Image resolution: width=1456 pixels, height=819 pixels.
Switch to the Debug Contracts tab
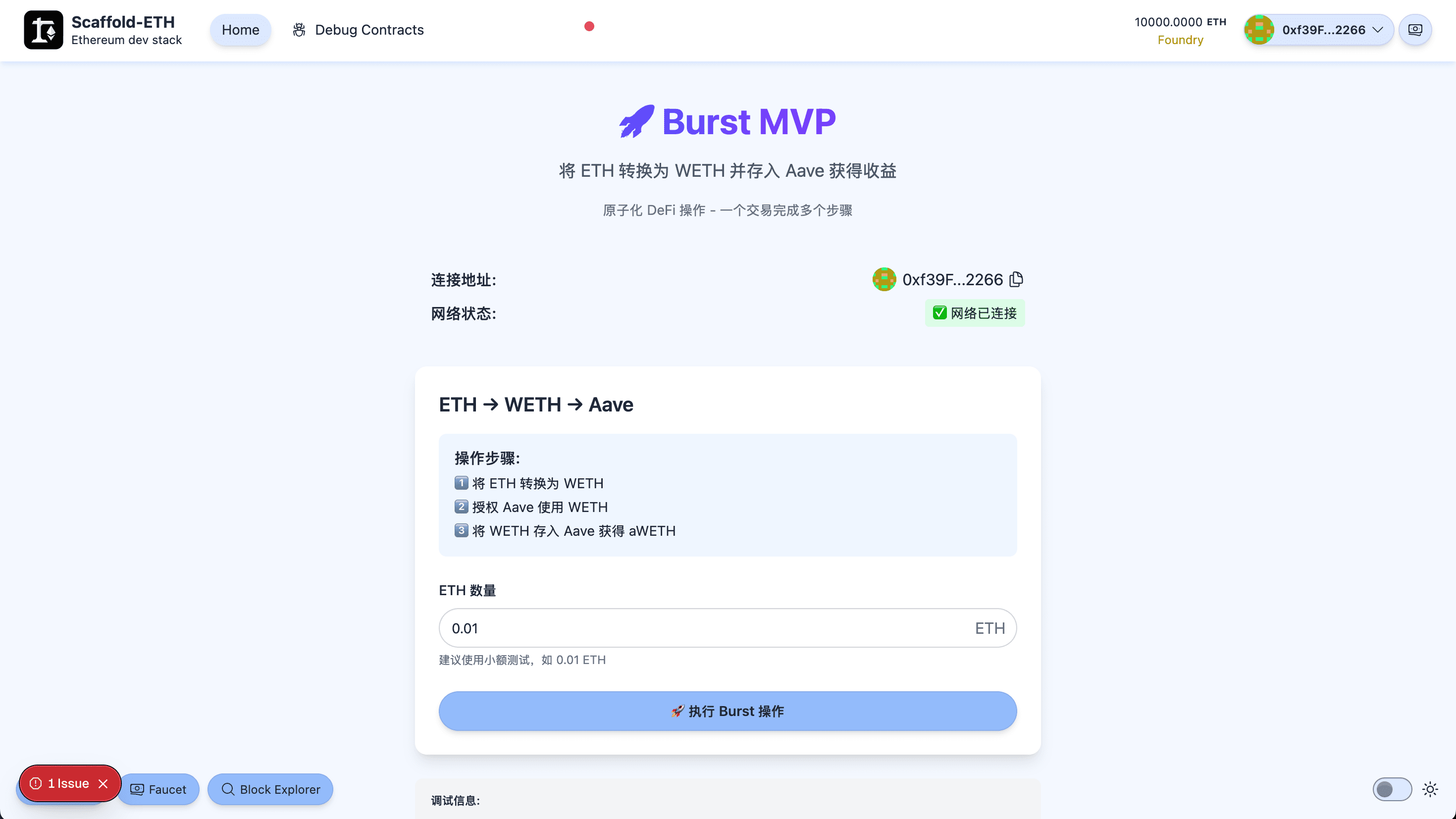[x=368, y=30]
